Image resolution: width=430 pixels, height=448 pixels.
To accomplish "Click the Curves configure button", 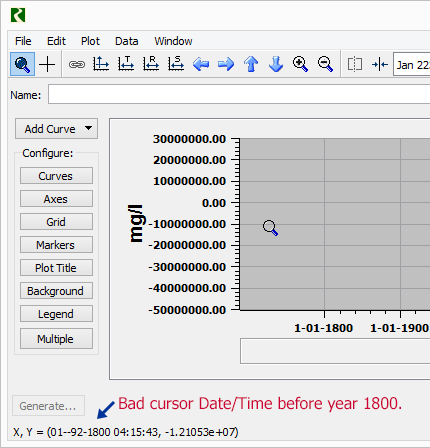I will click(56, 176).
